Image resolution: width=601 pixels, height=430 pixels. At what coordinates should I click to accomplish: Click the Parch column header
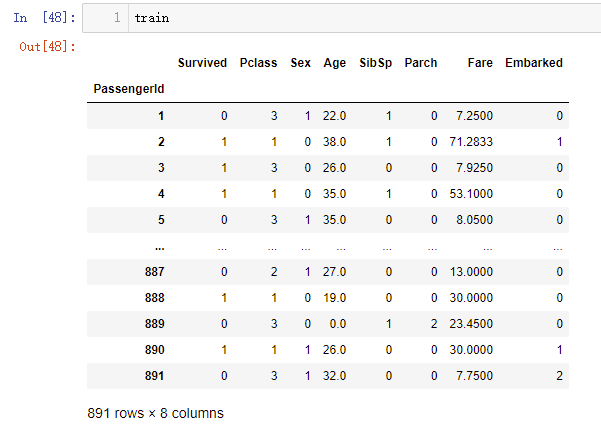421,63
